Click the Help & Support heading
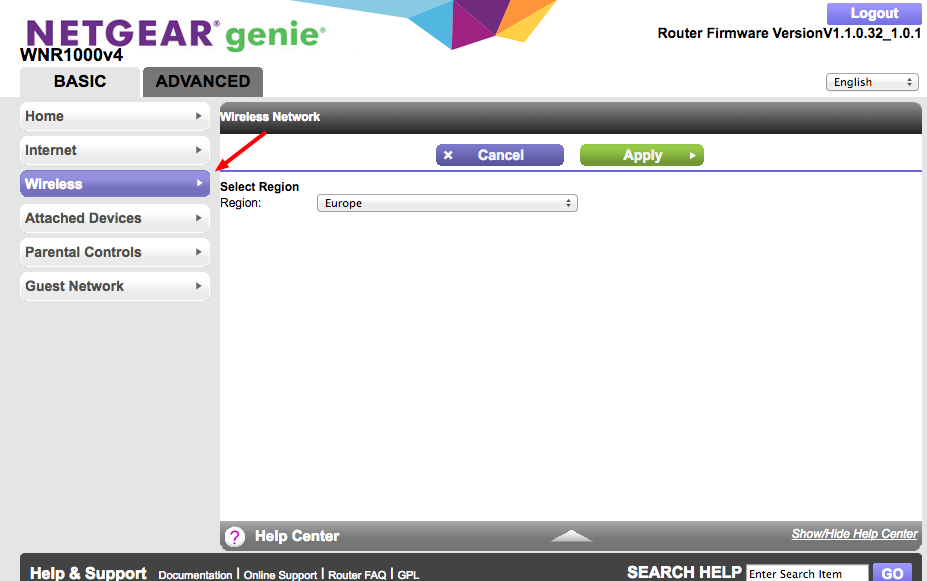The image size is (927, 581). tap(88, 573)
